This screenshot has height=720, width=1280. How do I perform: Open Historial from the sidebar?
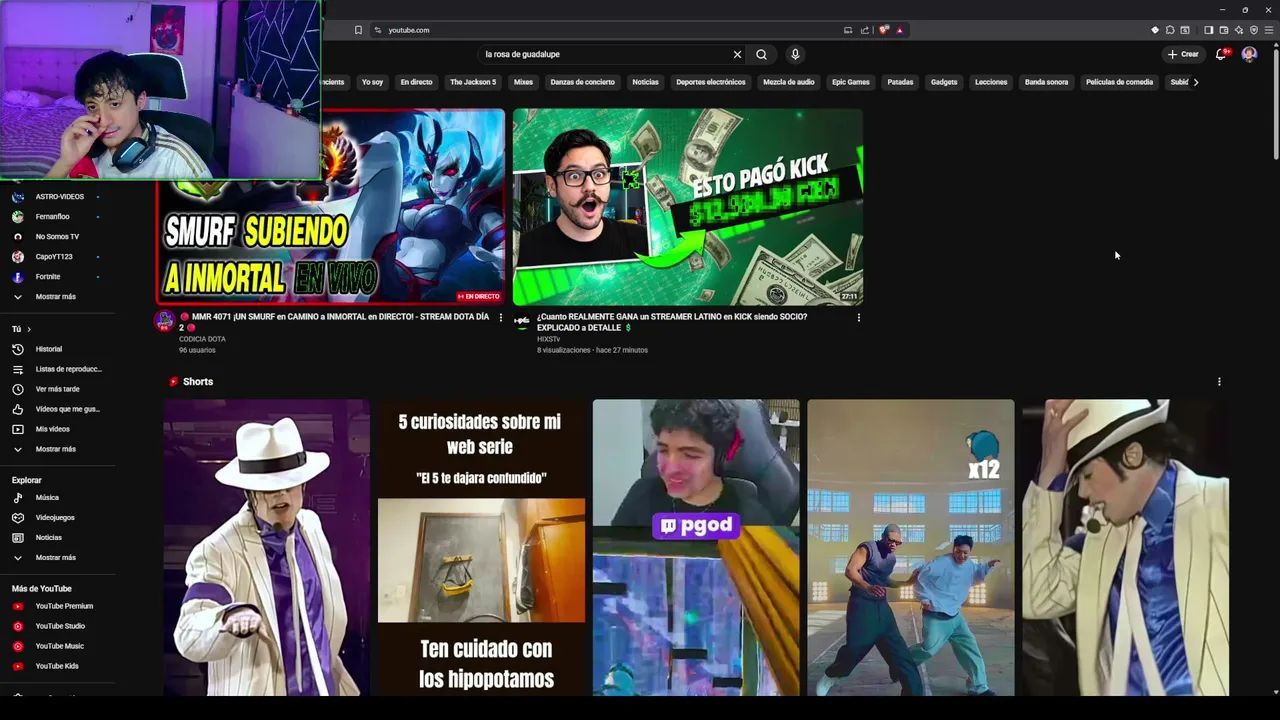click(x=57, y=349)
